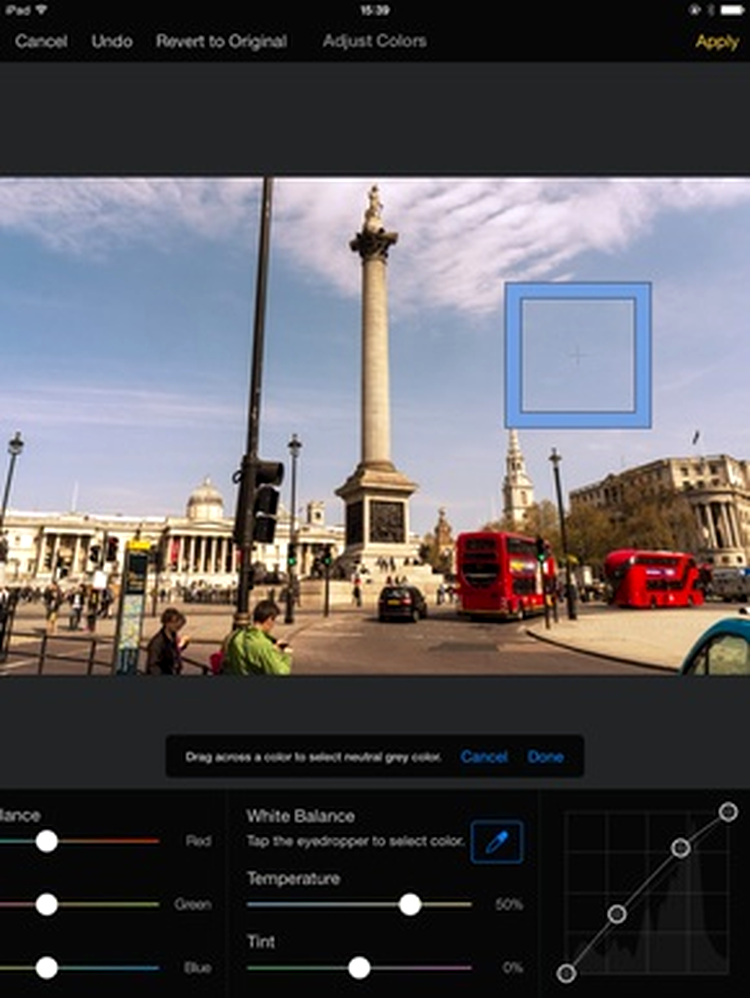Viewport: 750px width, 998px height.
Task: Tap the Temperature label
Action: click(294, 878)
